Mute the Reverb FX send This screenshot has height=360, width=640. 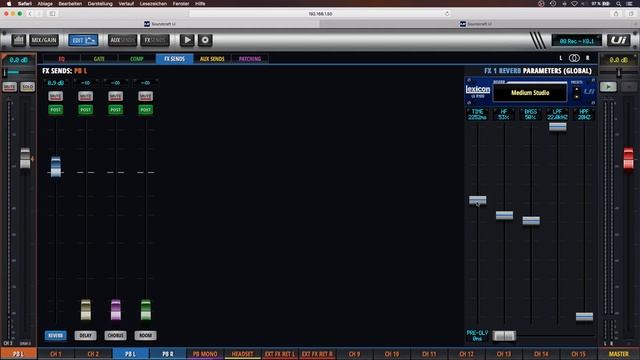pos(56,96)
